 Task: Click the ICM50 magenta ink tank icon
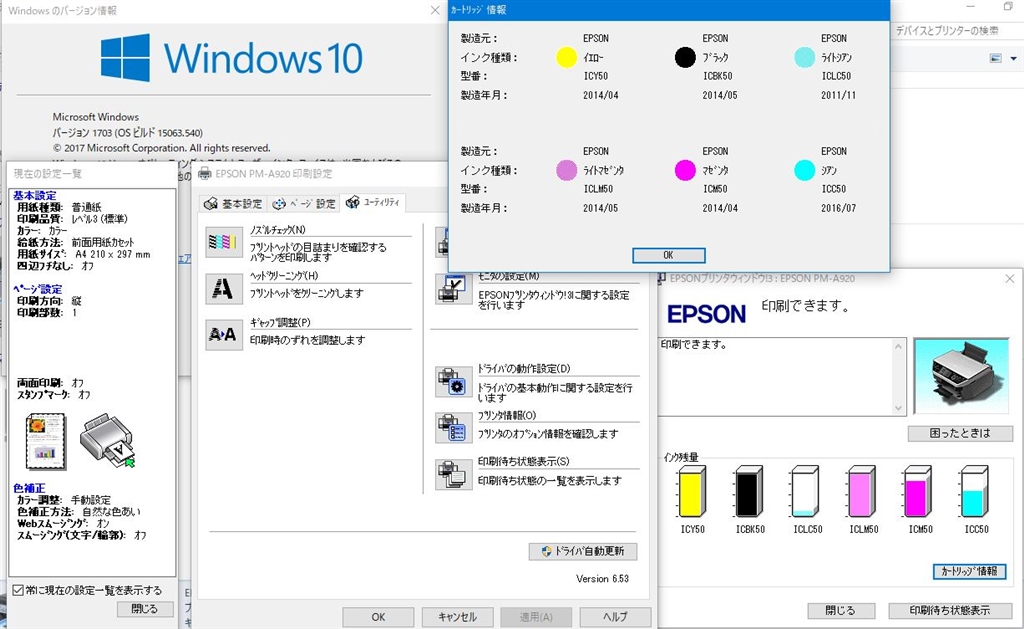(x=918, y=492)
